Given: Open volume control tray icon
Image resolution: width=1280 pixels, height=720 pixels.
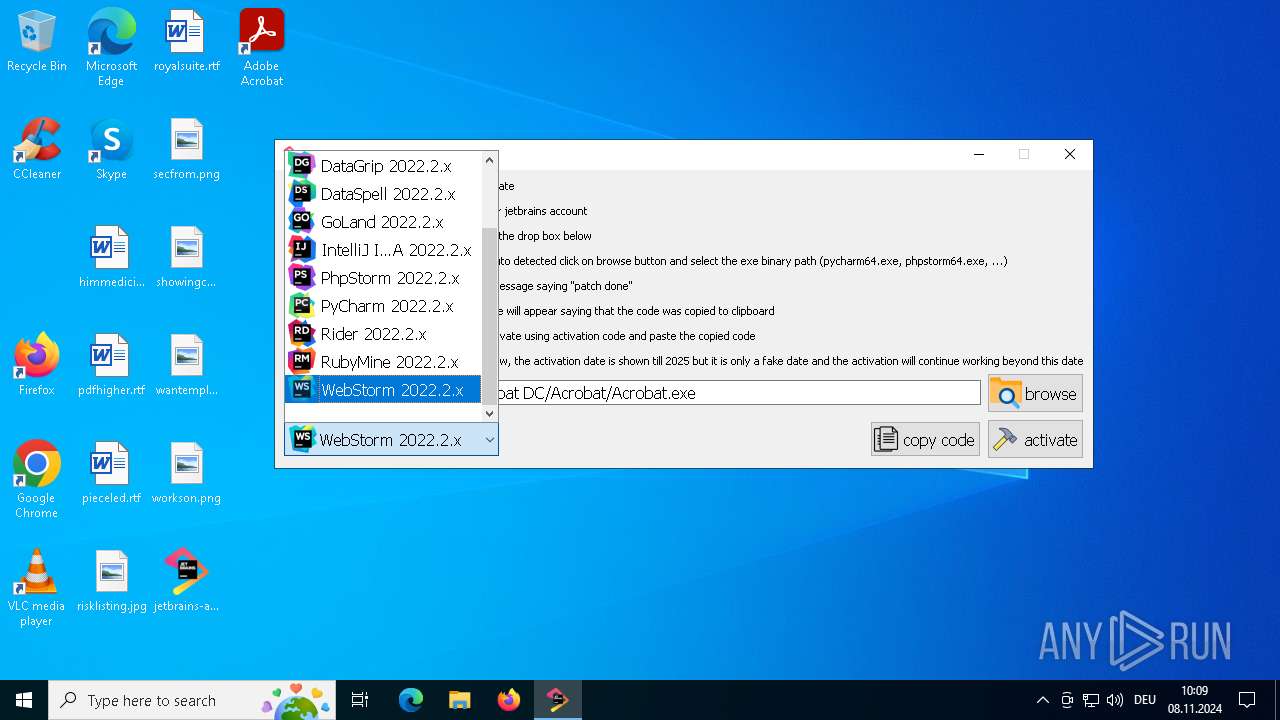Looking at the screenshot, I should [1115, 700].
